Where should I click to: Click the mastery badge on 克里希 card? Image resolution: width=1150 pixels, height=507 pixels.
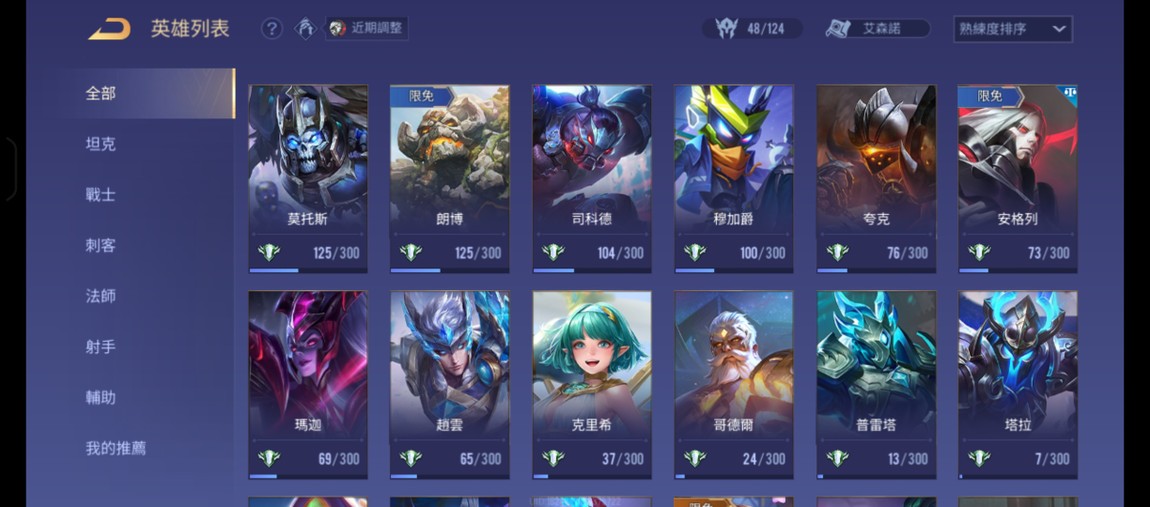coord(553,459)
